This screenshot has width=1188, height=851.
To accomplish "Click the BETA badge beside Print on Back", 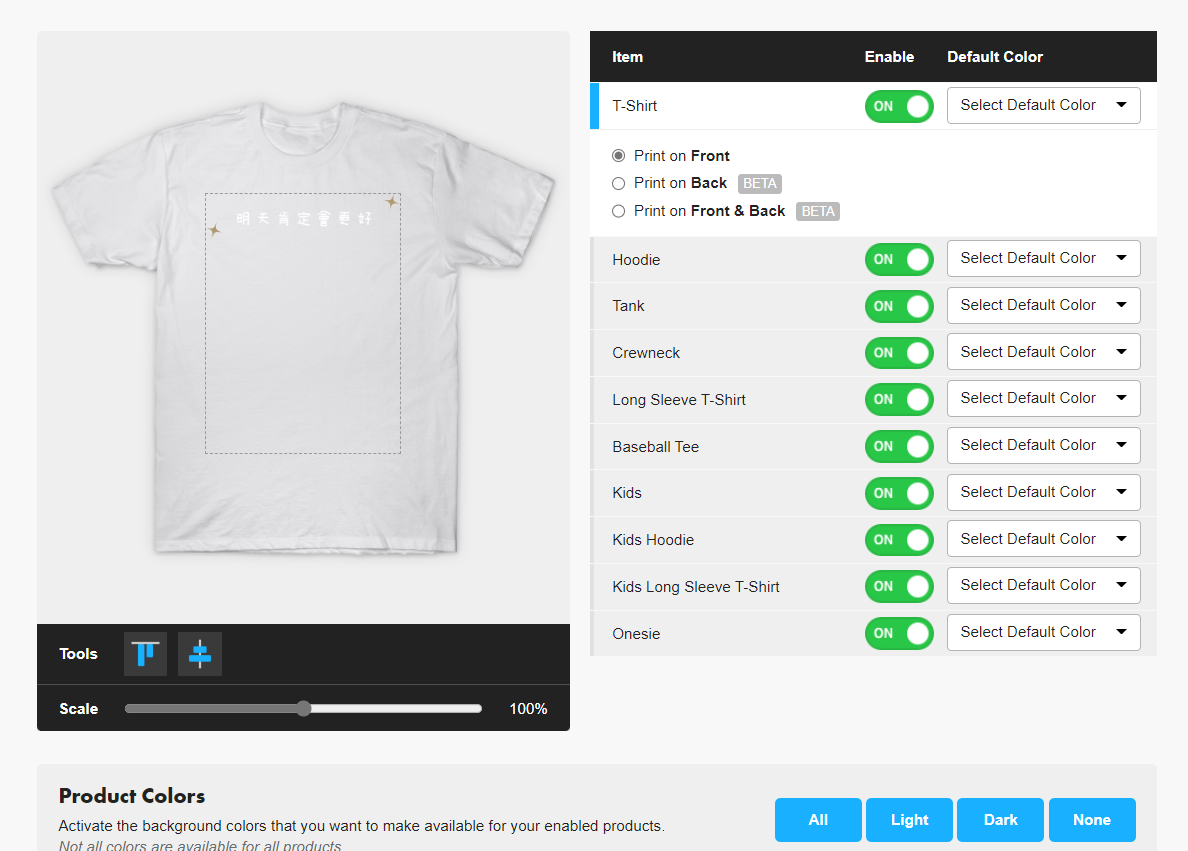I will pos(760,183).
